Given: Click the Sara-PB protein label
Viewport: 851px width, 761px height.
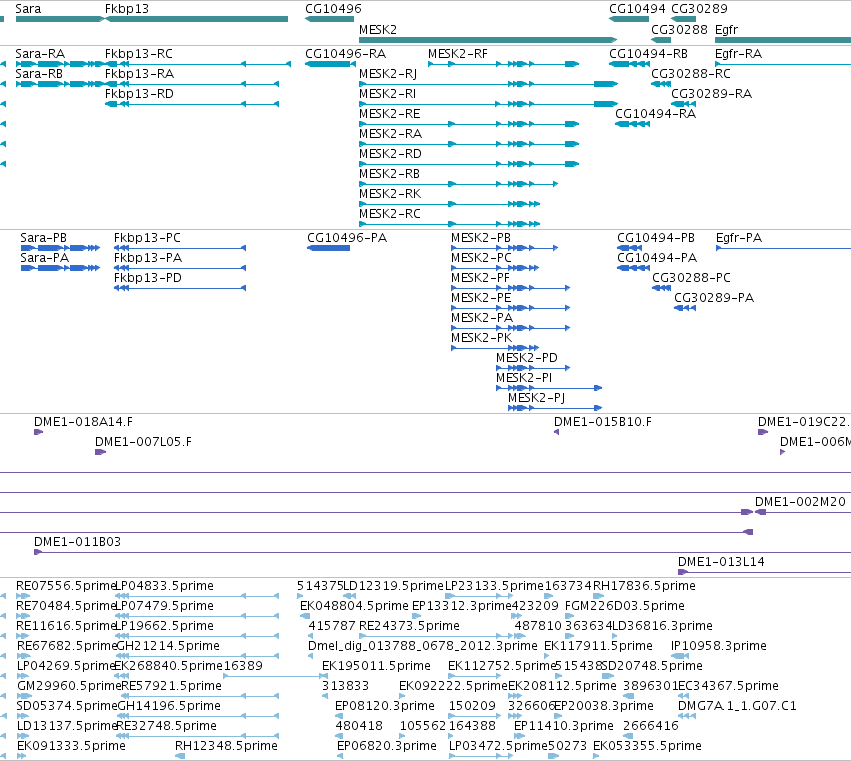Looking at the screenshot, I should point(43,238).
